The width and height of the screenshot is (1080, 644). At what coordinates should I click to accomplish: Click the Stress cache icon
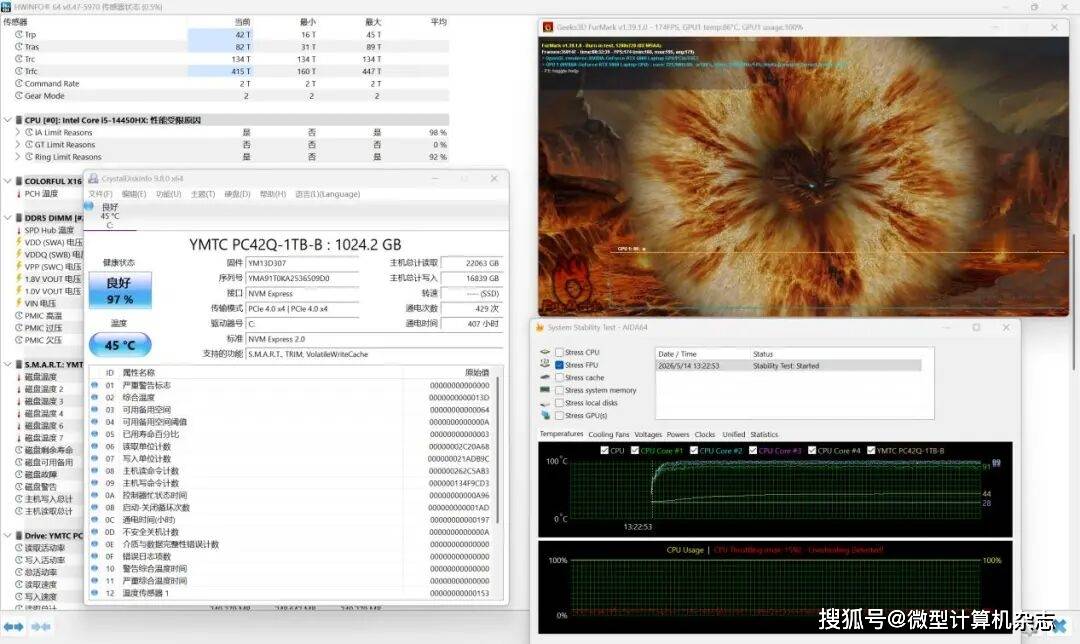tap(545, 377)
